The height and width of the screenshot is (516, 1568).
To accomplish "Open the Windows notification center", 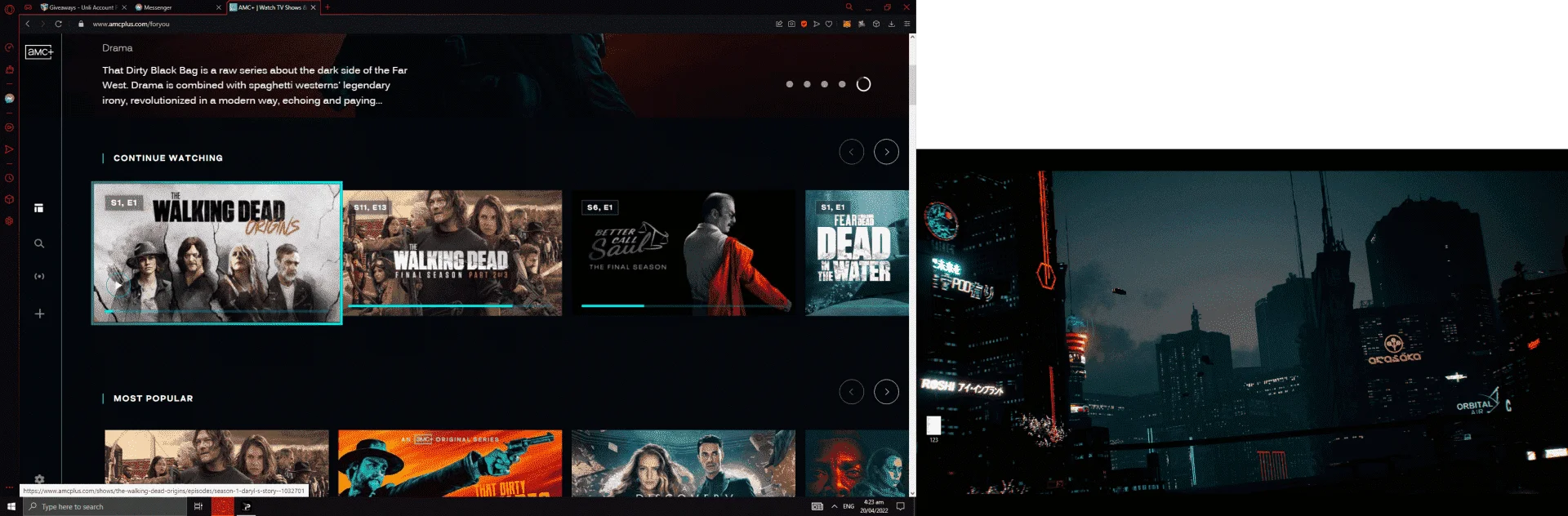I will tap(901, 507).
